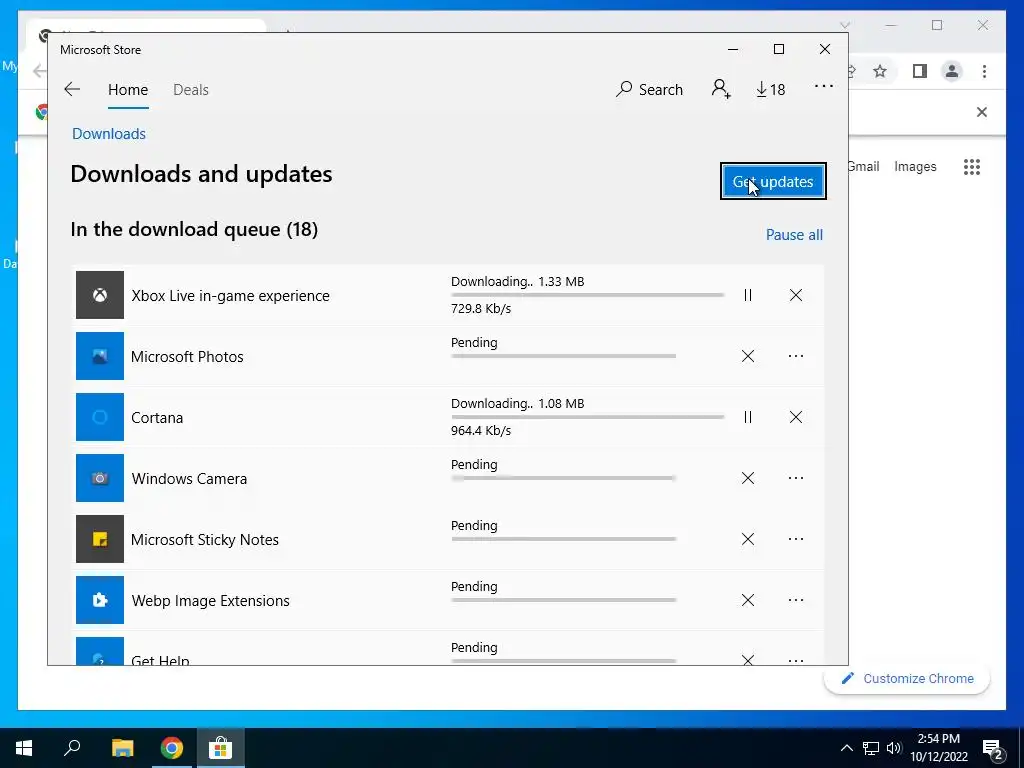1024x768 pixels.
Task: Open the Action Center notifications icon
Action: point(993,748)
